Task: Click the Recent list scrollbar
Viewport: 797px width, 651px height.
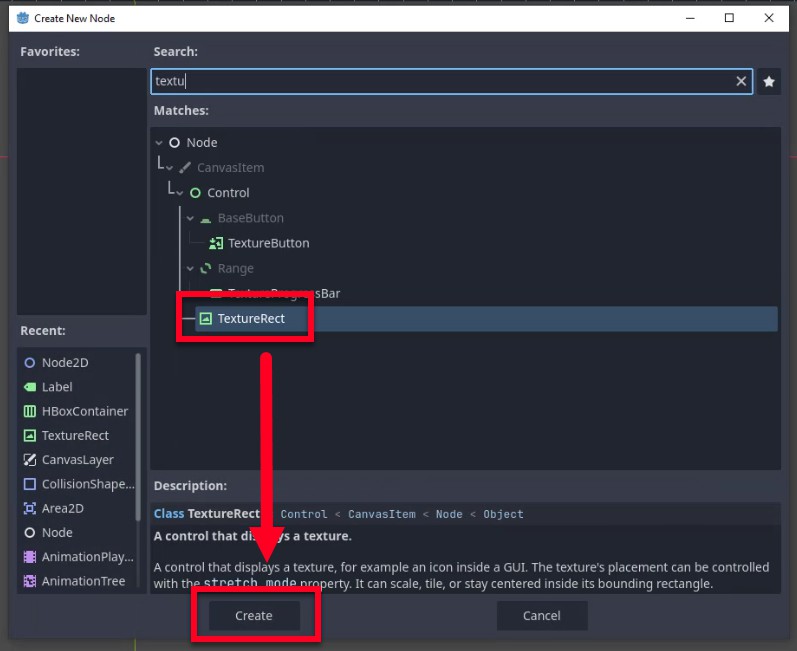Action: [138, 437]
